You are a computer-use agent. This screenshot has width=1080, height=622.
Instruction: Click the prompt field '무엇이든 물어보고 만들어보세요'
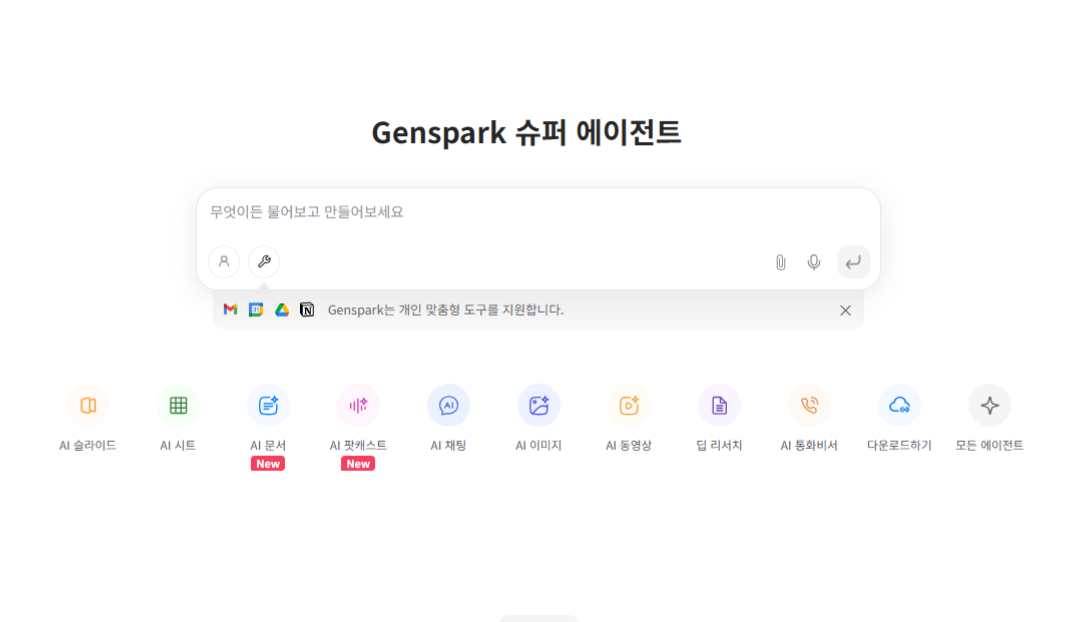point(538,212)
